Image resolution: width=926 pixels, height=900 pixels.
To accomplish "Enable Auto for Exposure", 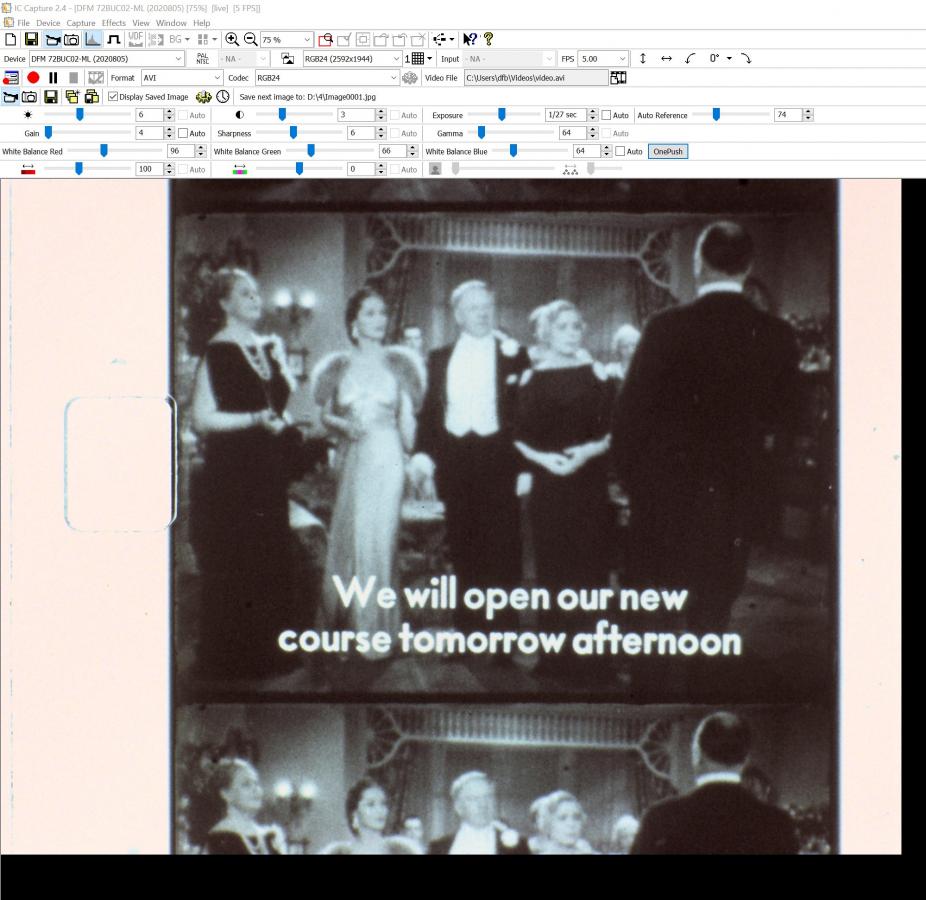I will pyautogui.click(x=607, y=115).
